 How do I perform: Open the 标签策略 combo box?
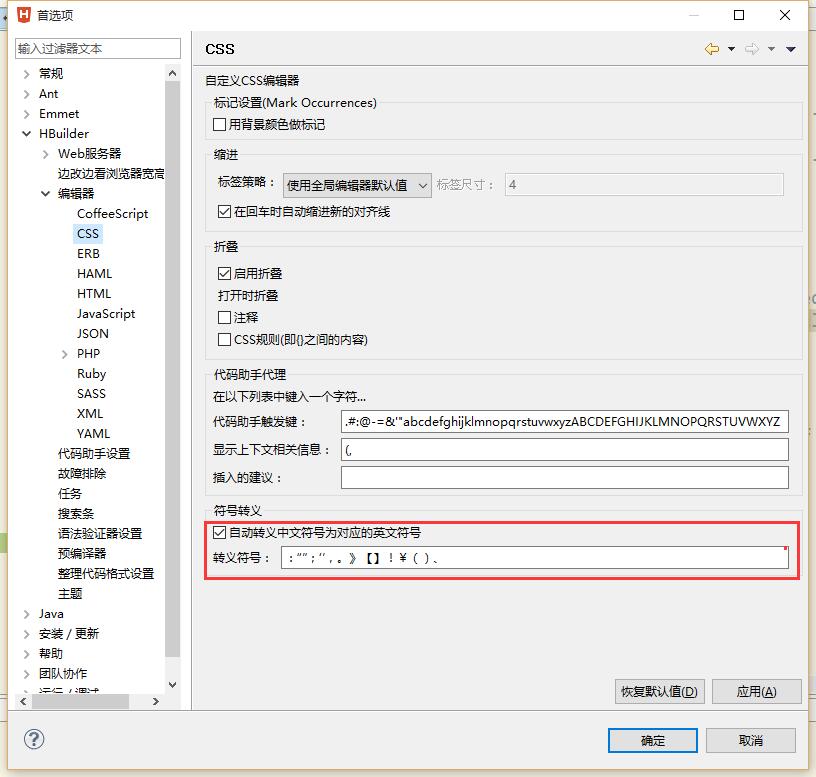pos(357,185)
